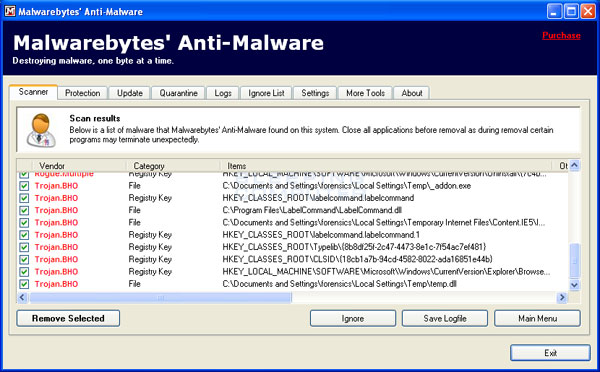Image resolution: width=600 pixels, height=372 pixels.
Task: Close the Malwarebytes window
Action: (x=588, y=11)
